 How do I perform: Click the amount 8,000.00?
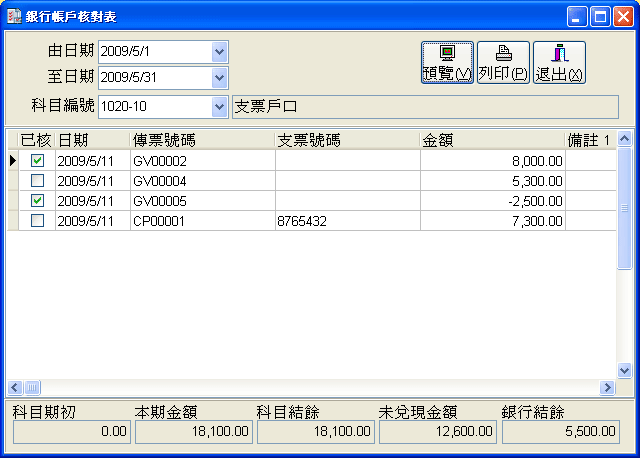click(537, 161)
